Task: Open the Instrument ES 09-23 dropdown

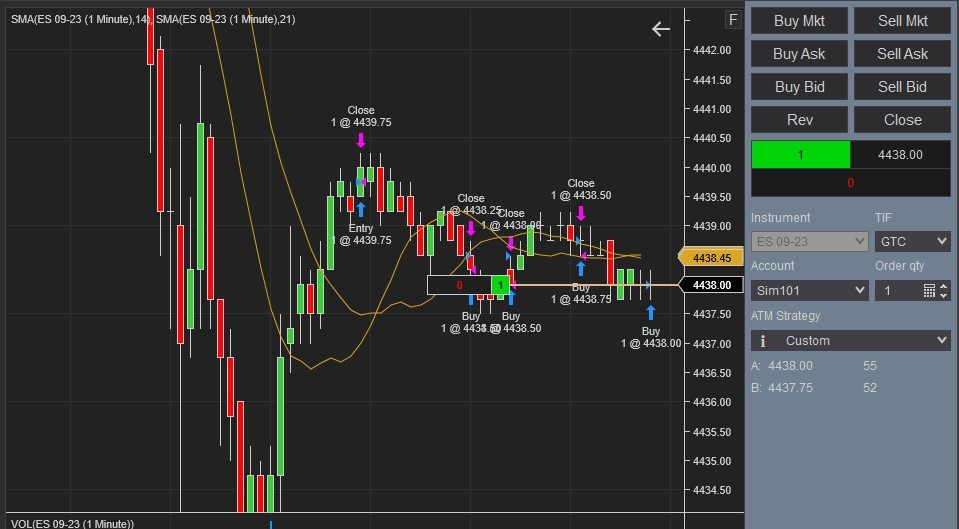Action: (810, 242)
